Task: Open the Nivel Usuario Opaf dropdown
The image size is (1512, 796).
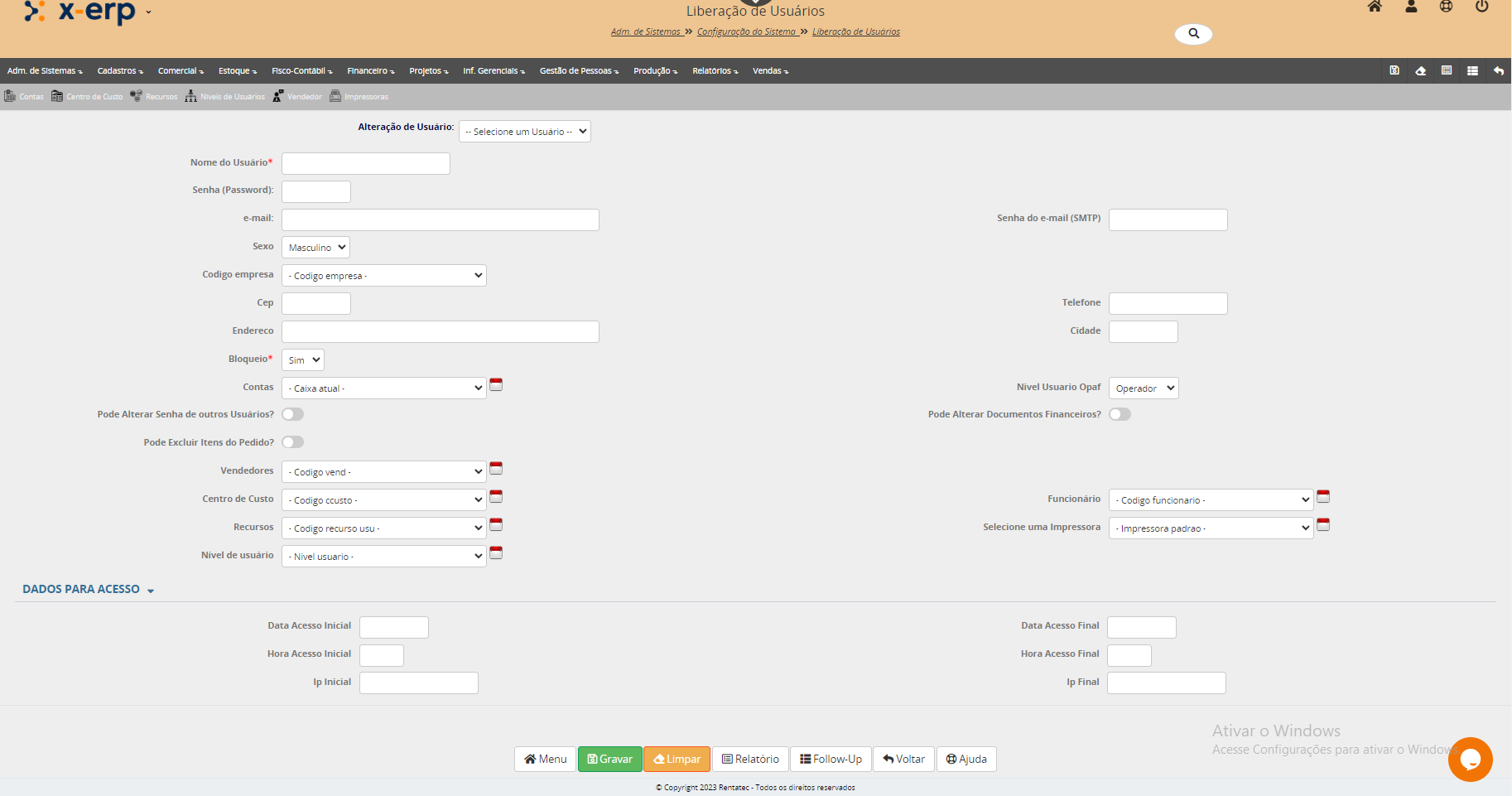Action: tap(1143, 388)
